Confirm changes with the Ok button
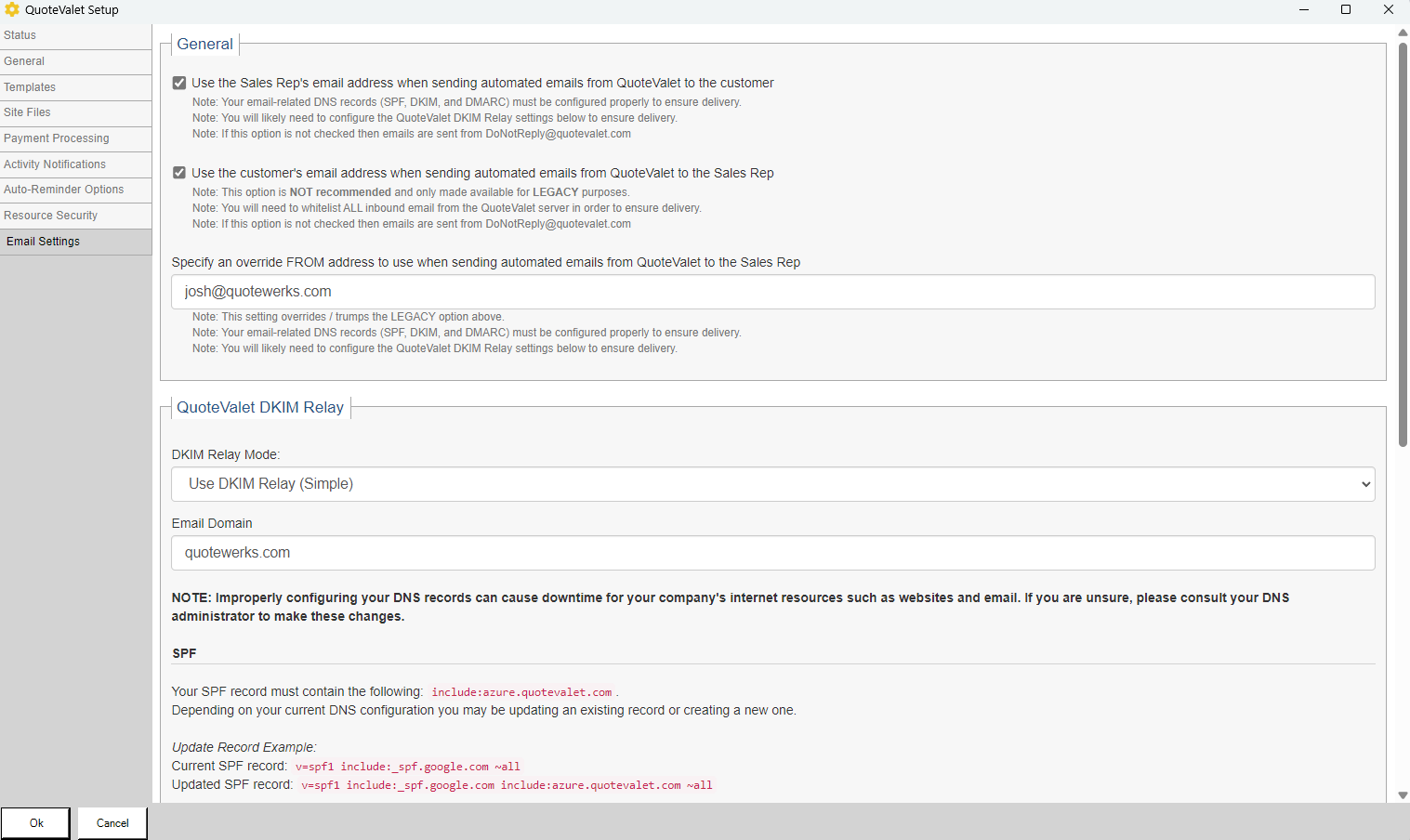The width and height of the screenshot is (1410, 840). point(36,823)
